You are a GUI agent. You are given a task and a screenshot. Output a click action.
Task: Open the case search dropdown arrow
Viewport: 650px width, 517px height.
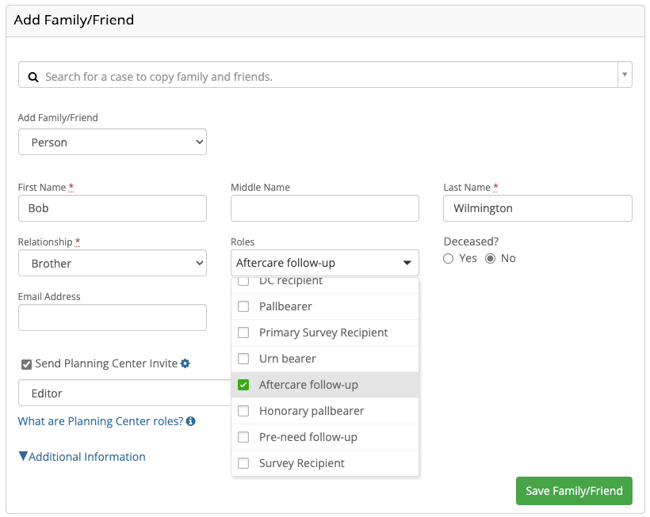tap(624, 75)
